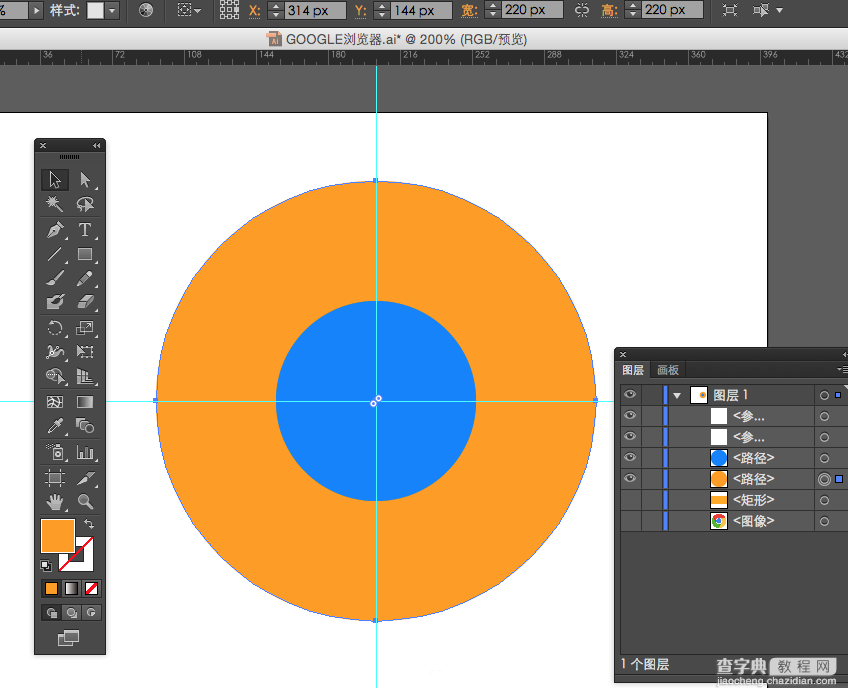Change the screen mode in Tools panel
Viewport: 848px width, 688px height.
69,638
